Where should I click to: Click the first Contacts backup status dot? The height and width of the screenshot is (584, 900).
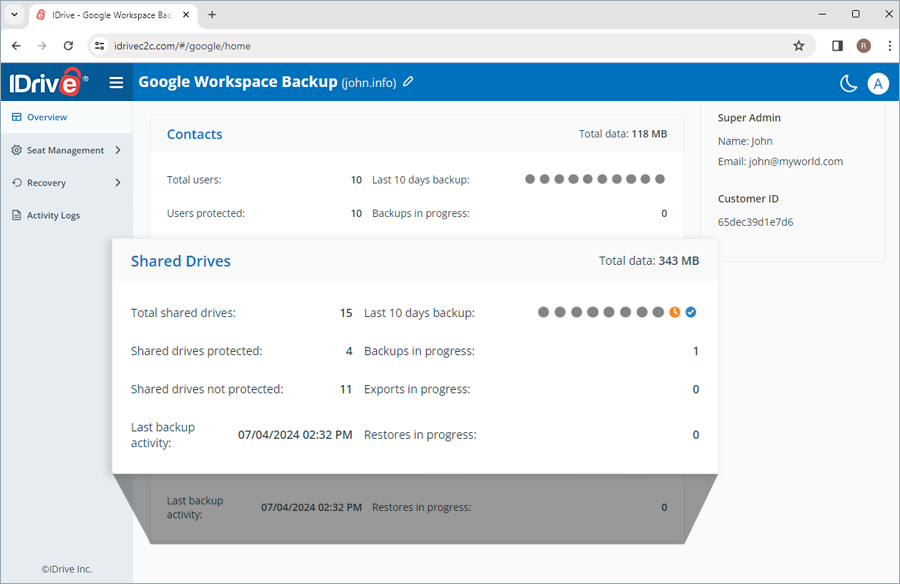(x=530, y=179)
